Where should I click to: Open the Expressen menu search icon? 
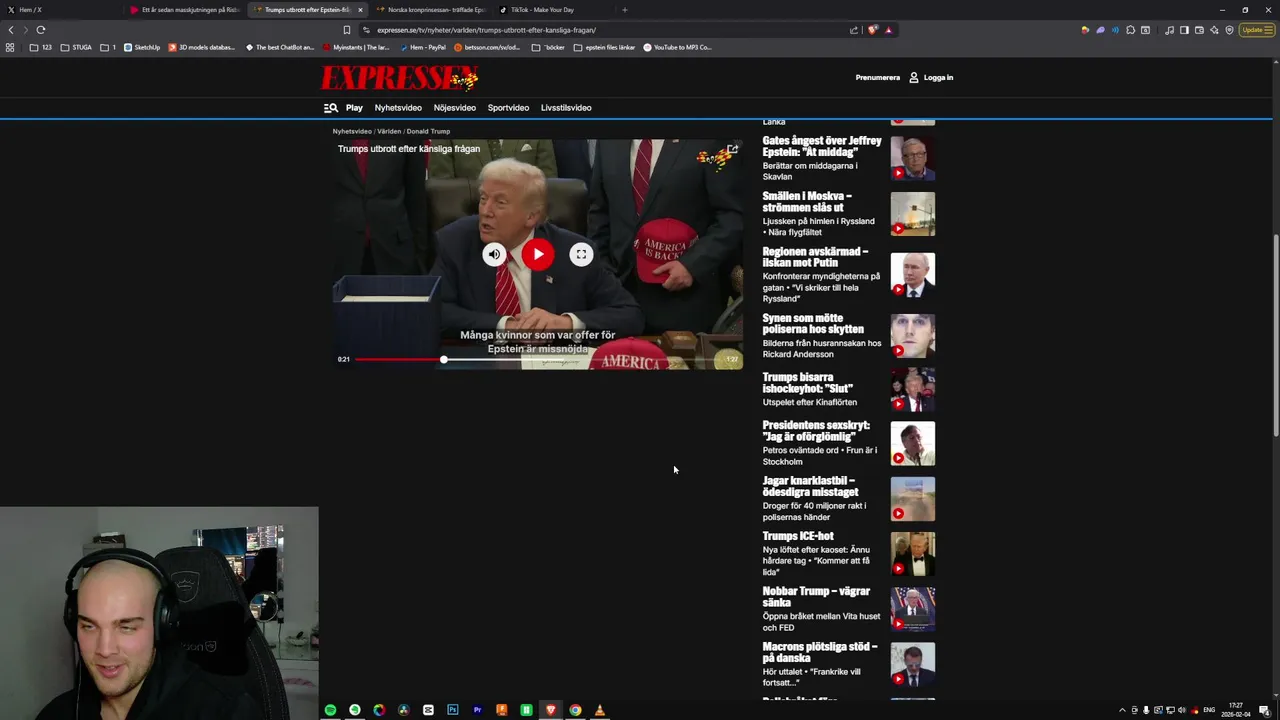(x=330, y=108)
